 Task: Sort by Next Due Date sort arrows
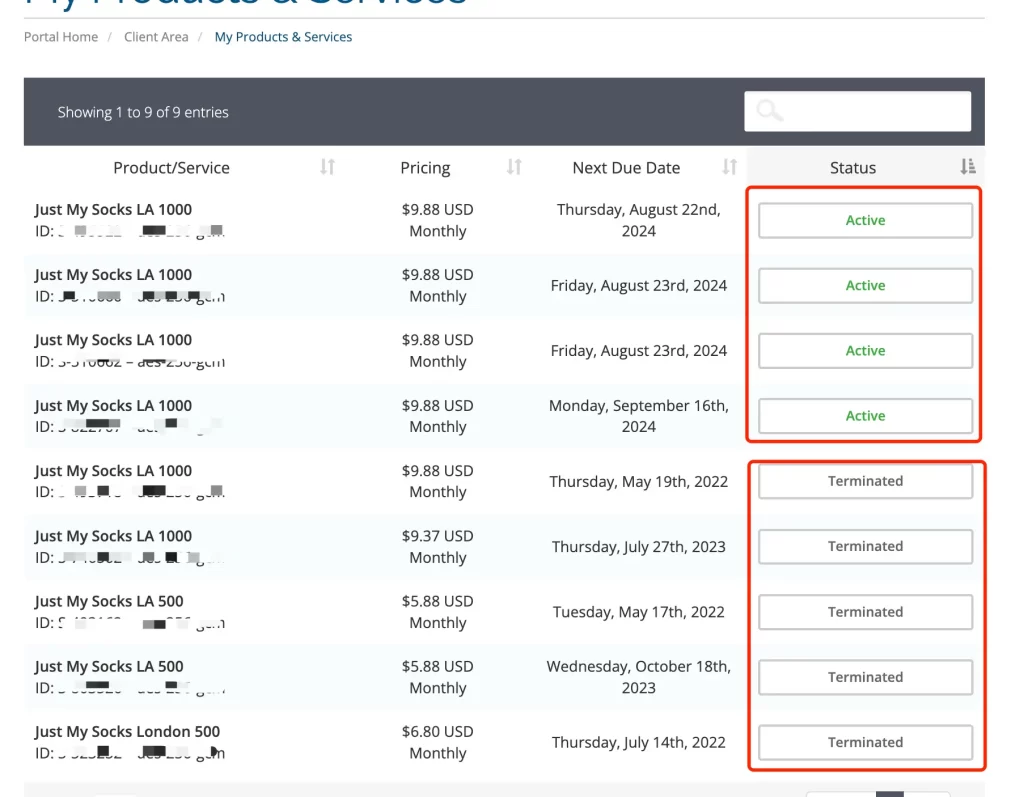pos(729,167)
